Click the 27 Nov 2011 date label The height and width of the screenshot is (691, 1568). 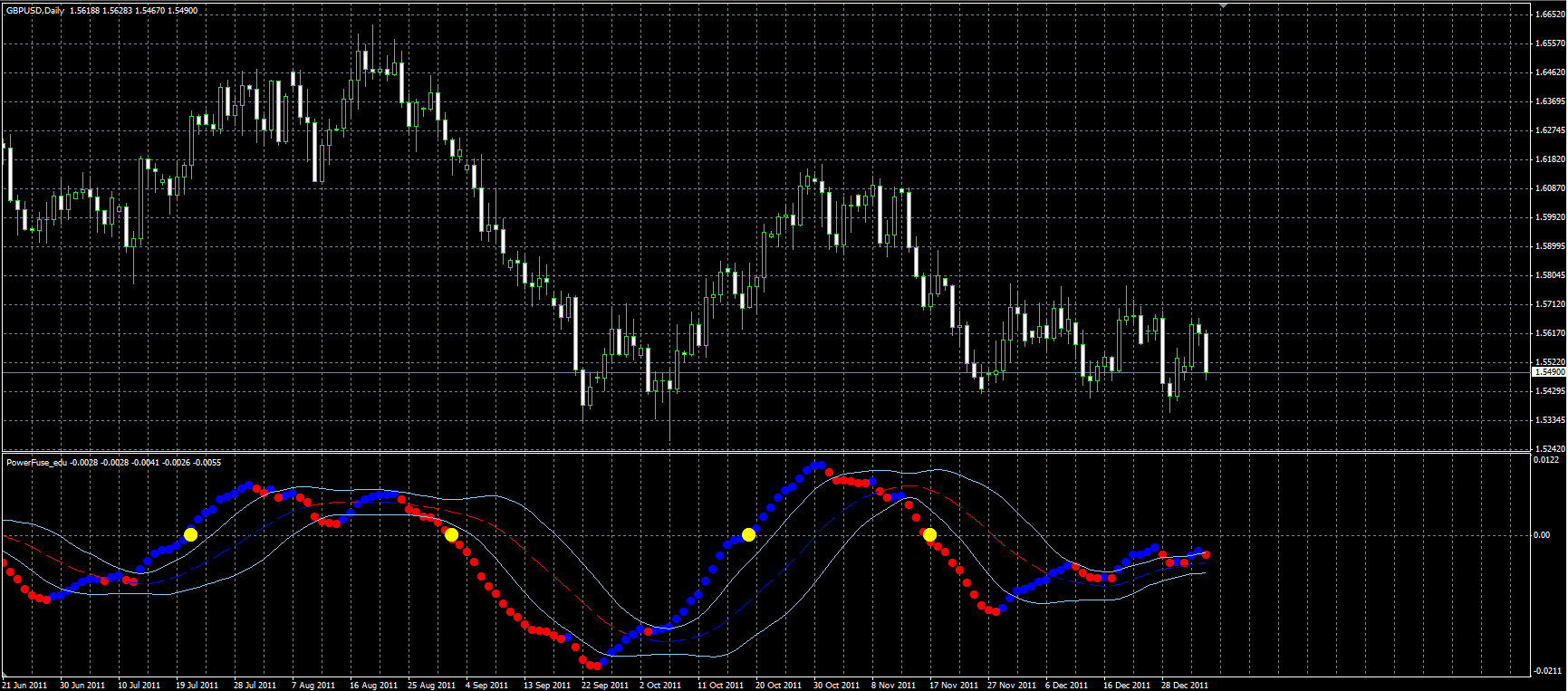click(x=1012, y=686)
